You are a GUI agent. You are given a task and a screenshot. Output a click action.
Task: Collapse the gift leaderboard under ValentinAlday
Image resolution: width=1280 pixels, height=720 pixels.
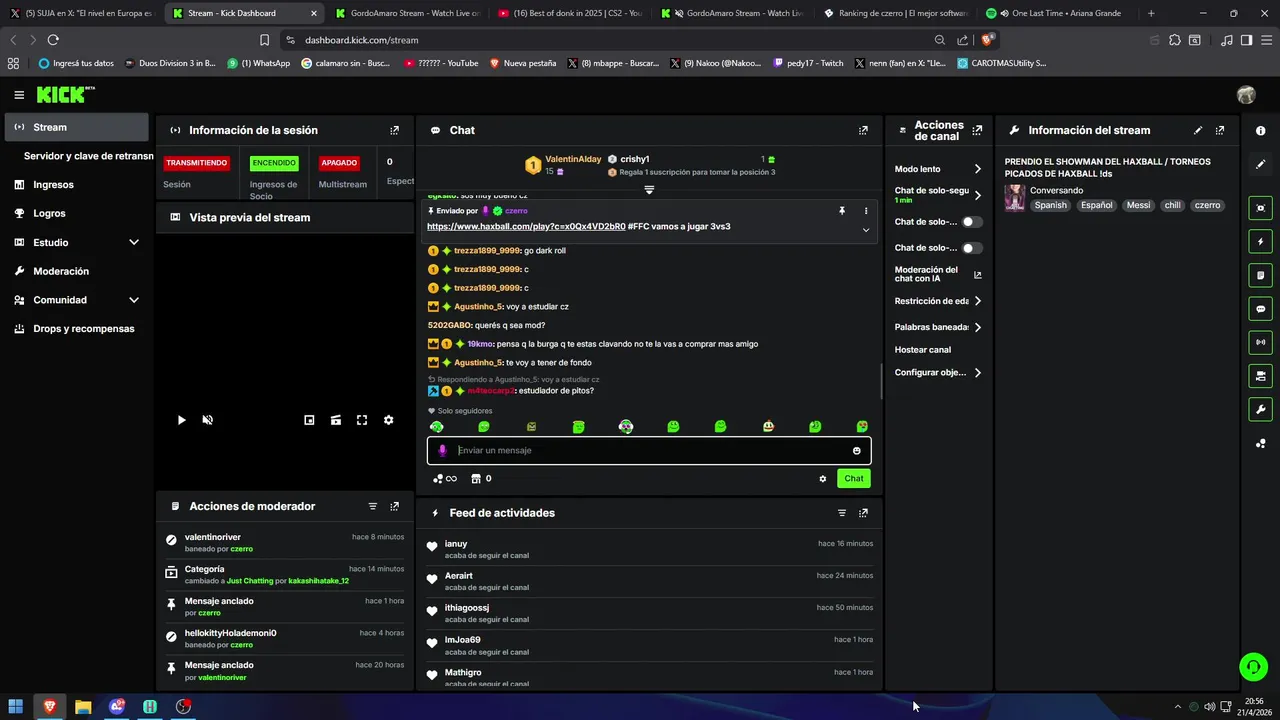(649, 190)
